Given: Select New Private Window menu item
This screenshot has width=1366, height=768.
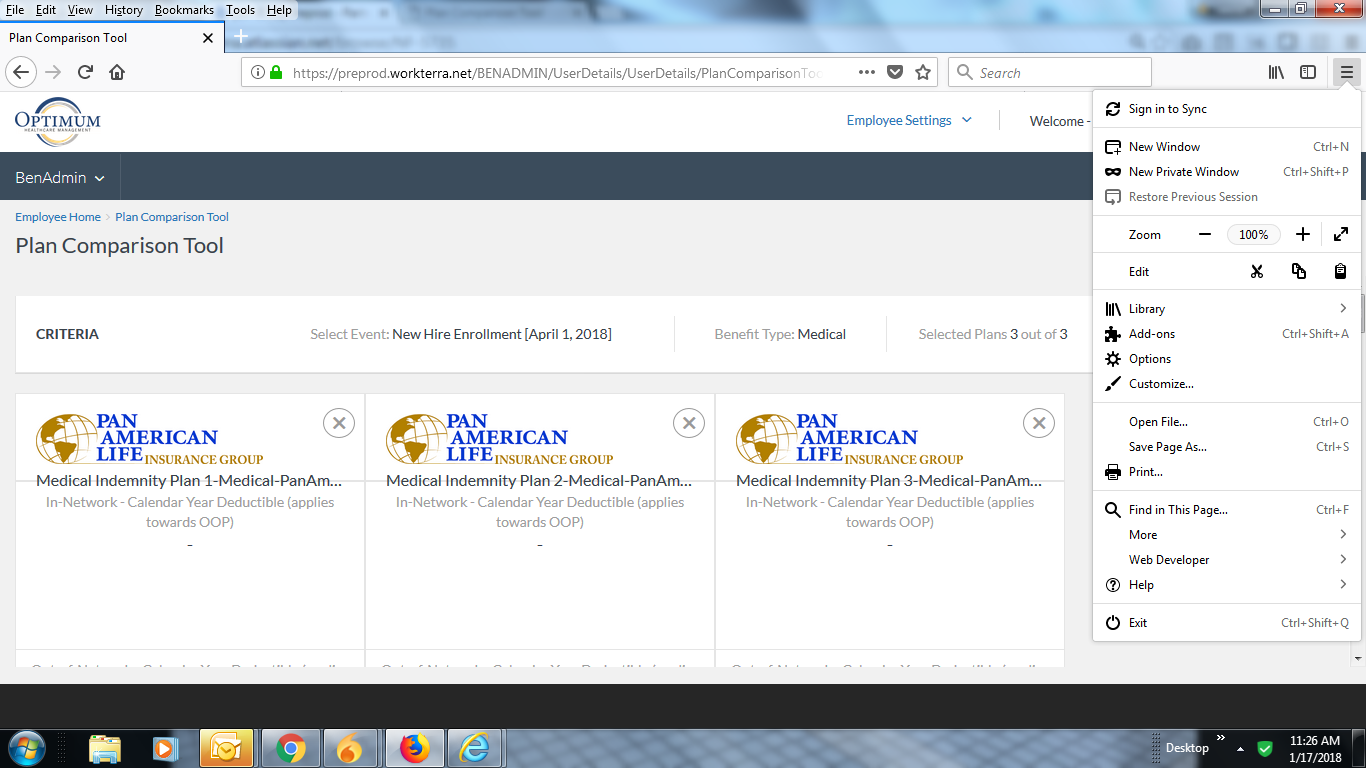Looking at the screenshot, I should pos(1184,172).
